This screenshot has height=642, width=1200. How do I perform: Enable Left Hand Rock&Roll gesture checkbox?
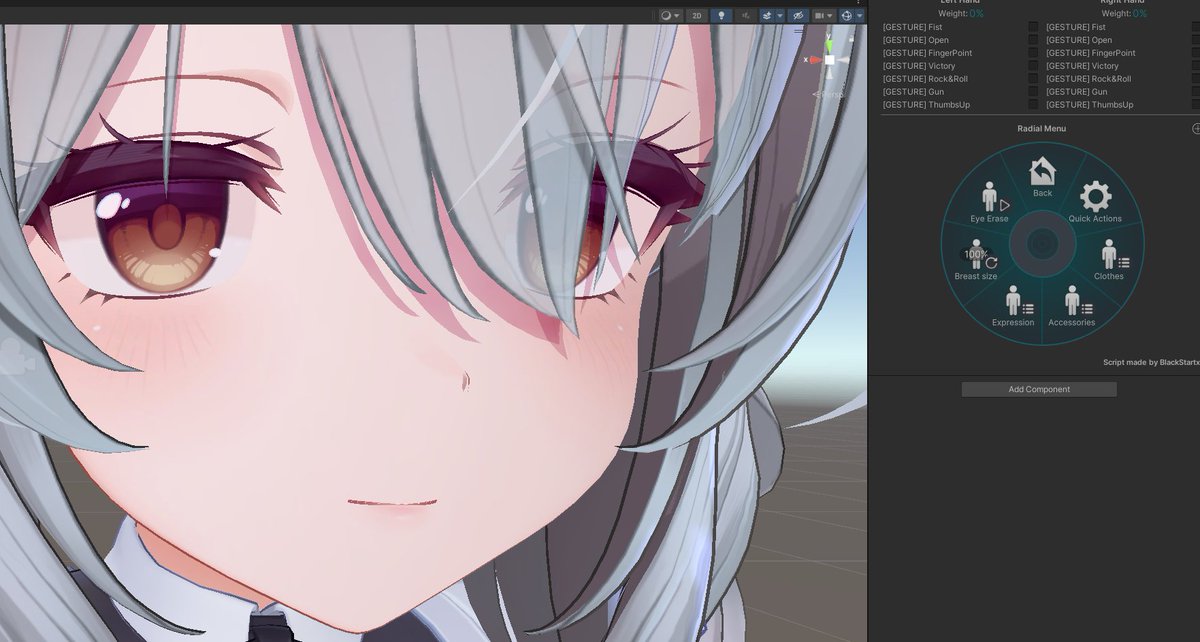pyautogui.click(x=1033, y=79)
